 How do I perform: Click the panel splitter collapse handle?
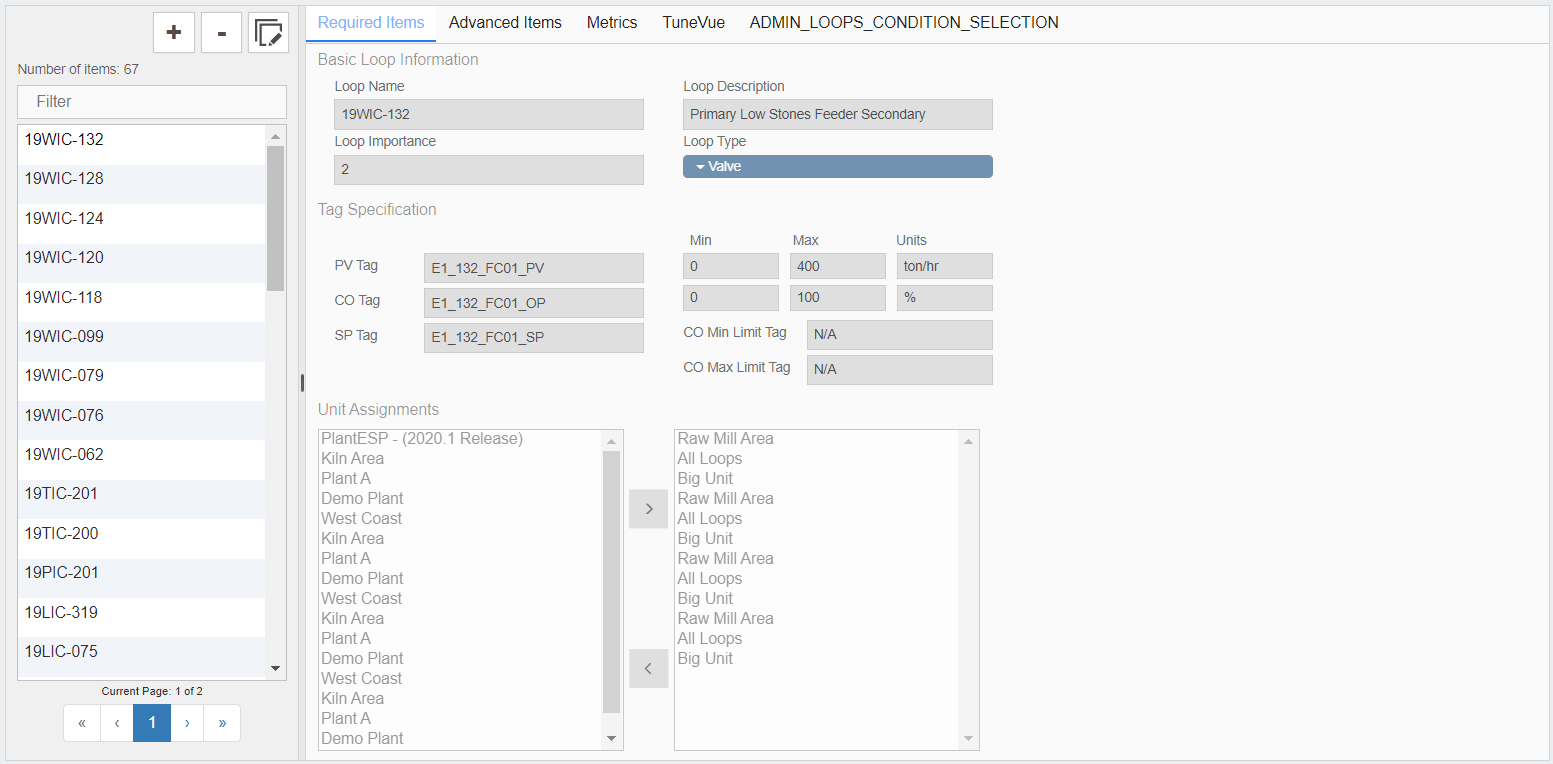click(302, 383)
